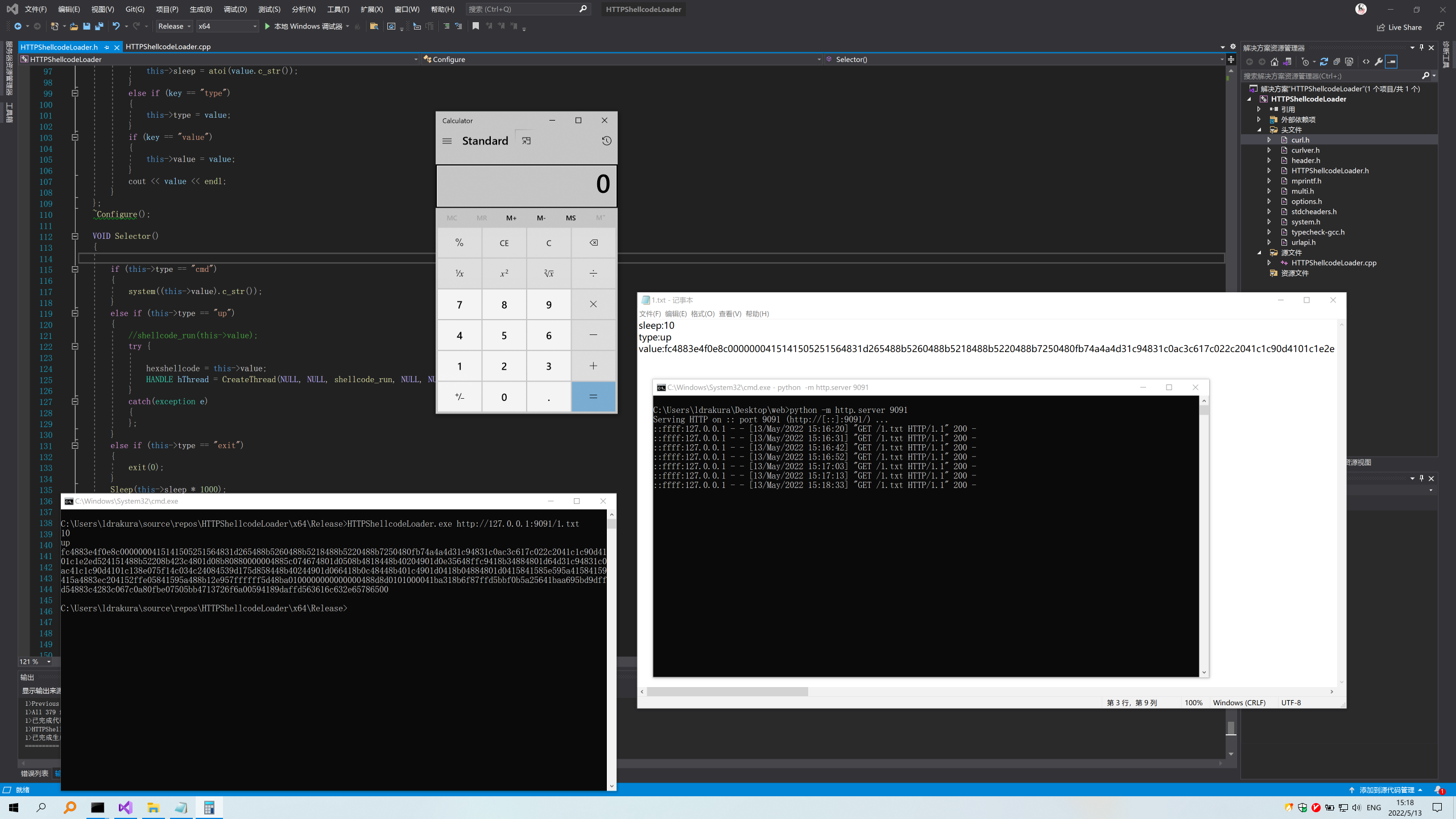
Task: Open the calculator hamburger navigation menu
Action: [447, 140]
